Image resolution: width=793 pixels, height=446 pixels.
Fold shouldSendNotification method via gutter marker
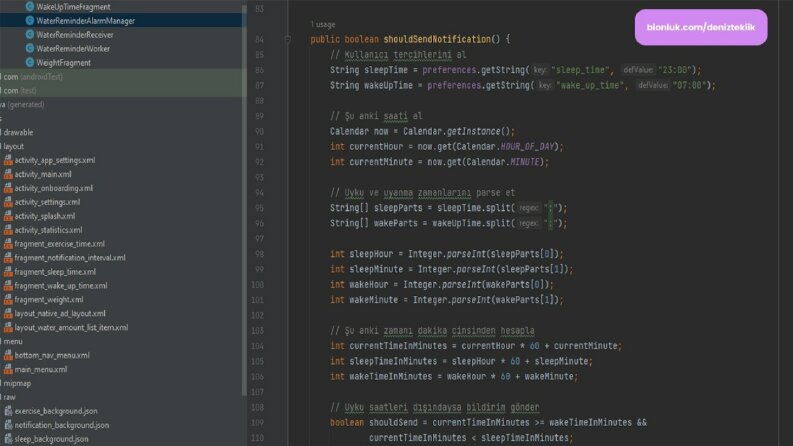[x=287, y=39]
